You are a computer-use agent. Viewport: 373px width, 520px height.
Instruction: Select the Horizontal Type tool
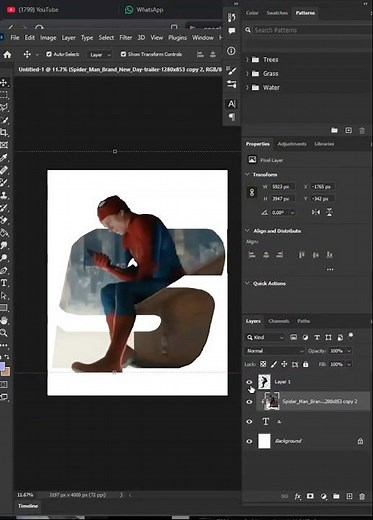[x=4, y=283]
